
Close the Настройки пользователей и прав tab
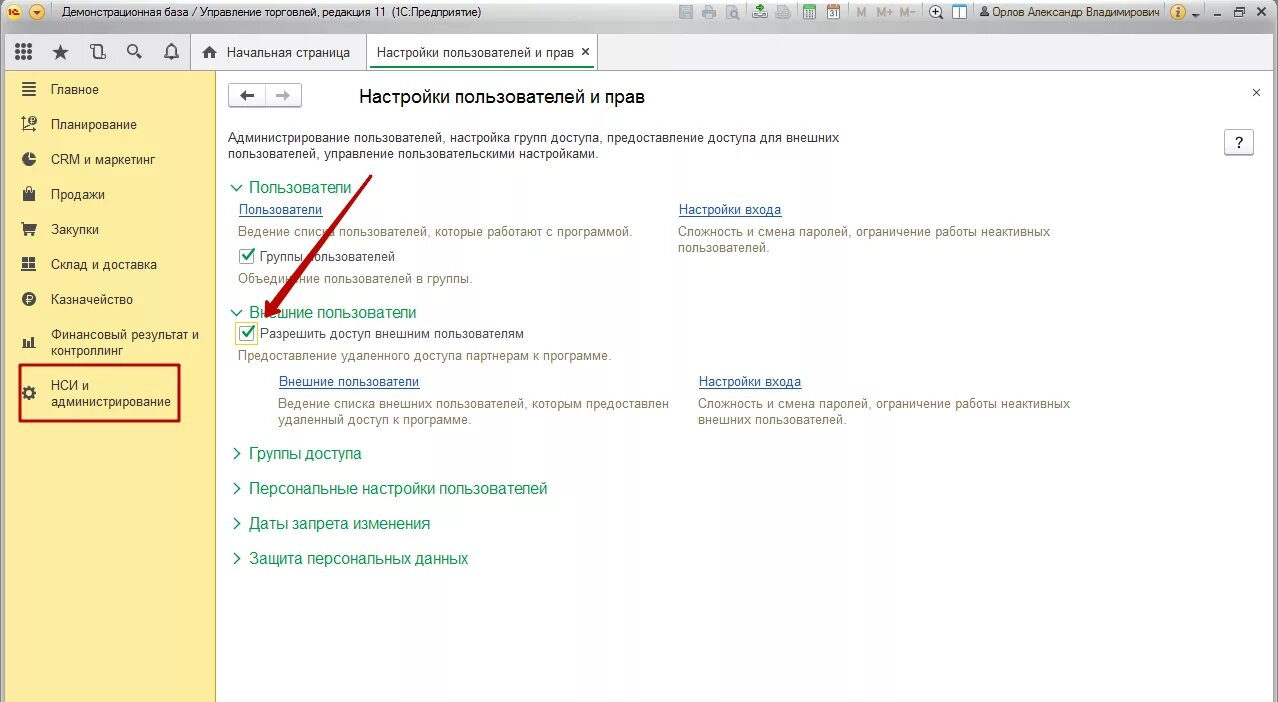[x=585, y=52]
